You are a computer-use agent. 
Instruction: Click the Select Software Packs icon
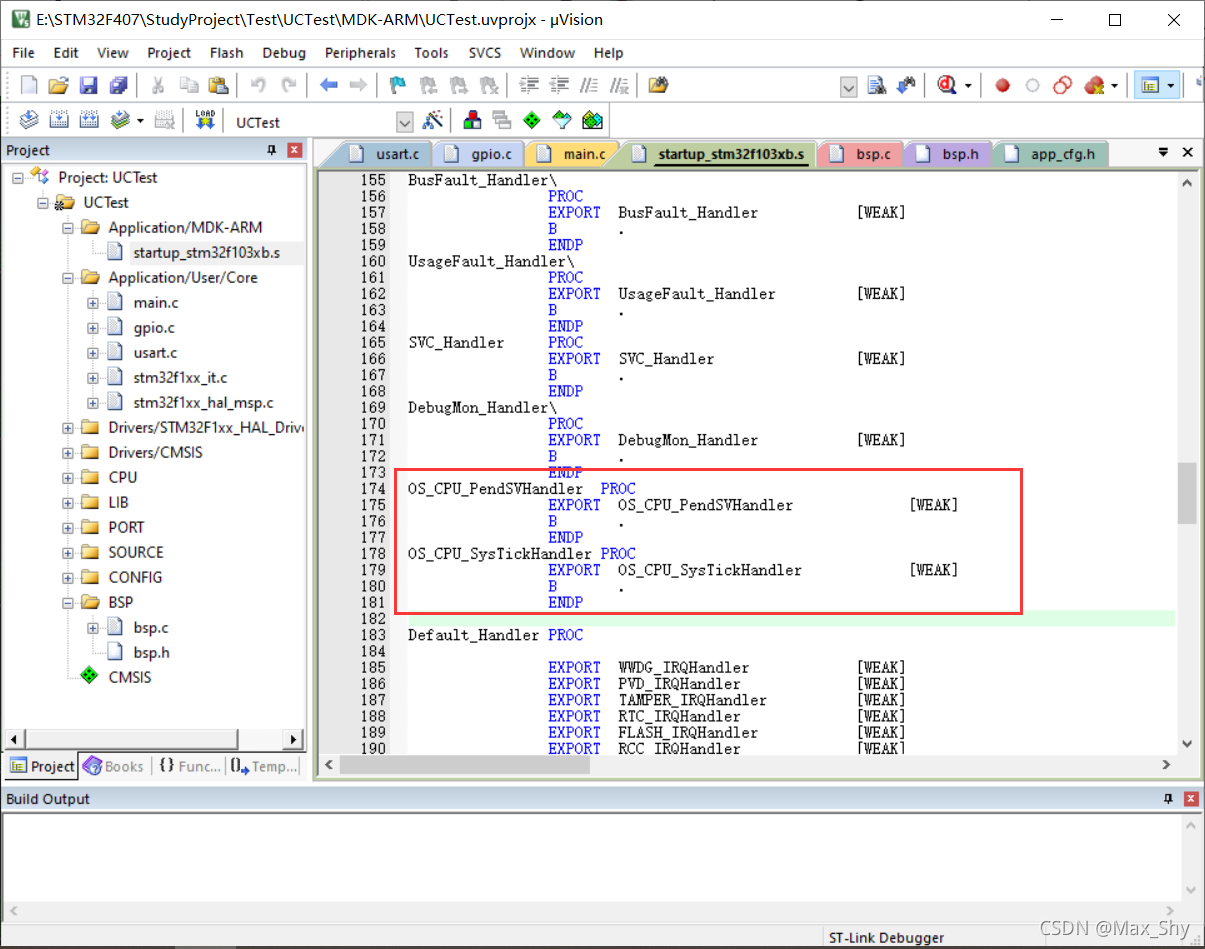562,121
